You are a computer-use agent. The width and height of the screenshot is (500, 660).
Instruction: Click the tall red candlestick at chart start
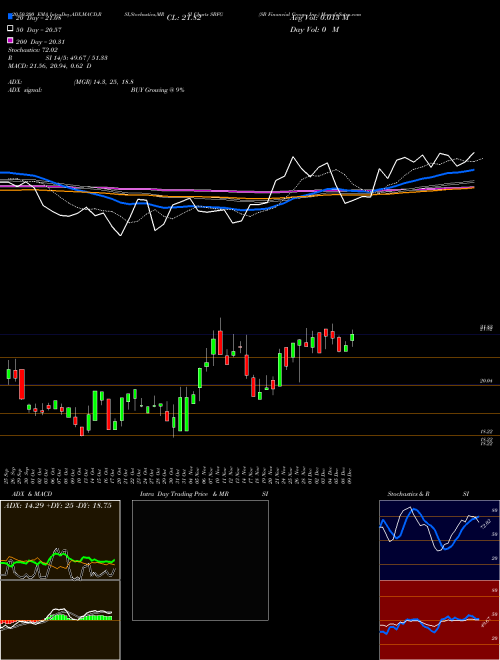pos(22,384)
